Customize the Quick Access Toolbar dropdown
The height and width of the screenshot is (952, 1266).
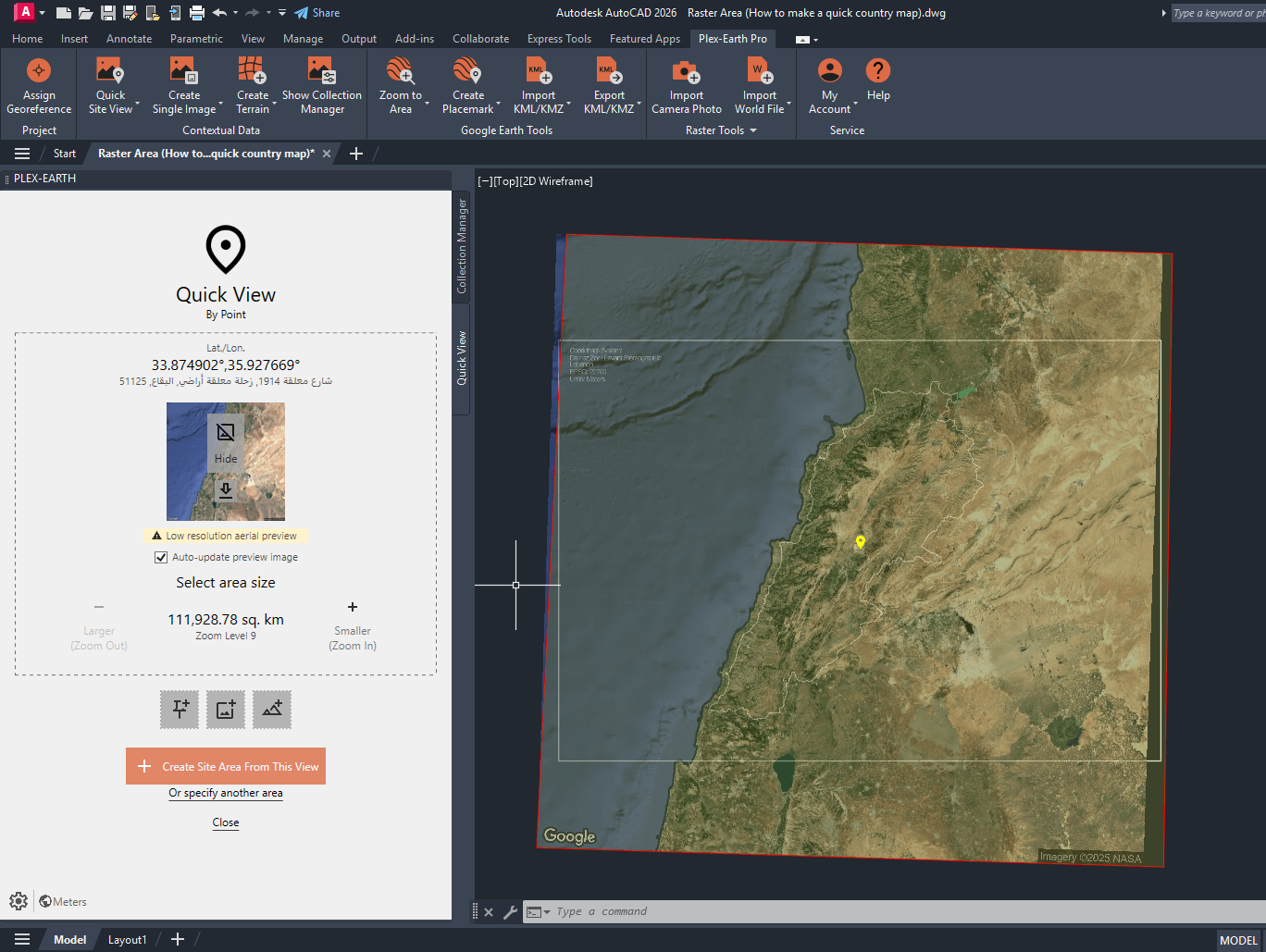click(282, 13)
